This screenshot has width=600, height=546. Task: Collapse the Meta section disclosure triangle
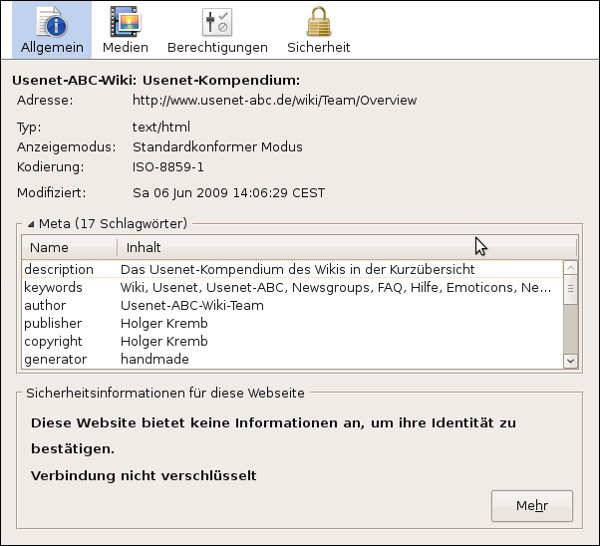(x=31, y=224)
